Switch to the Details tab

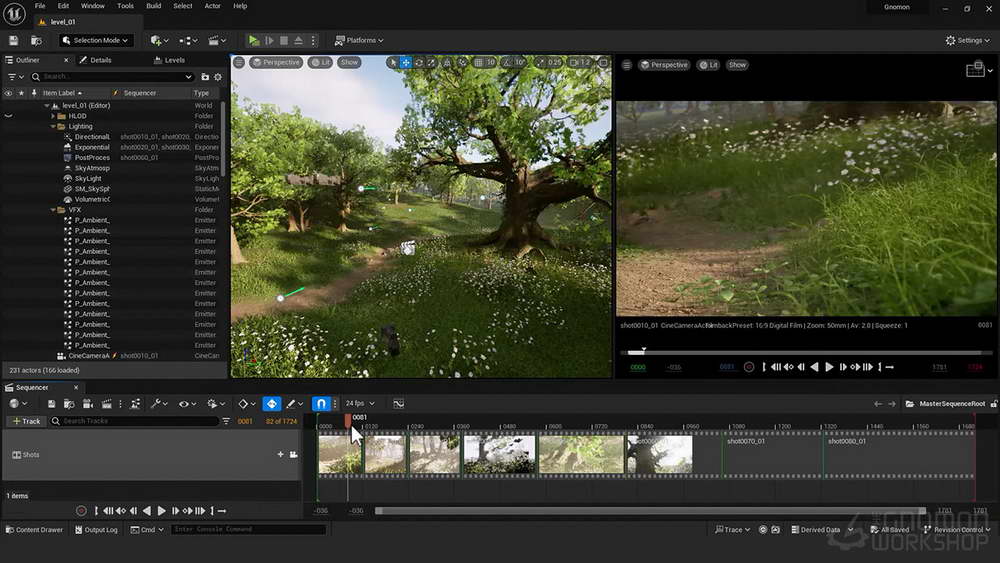pos(96,60)
